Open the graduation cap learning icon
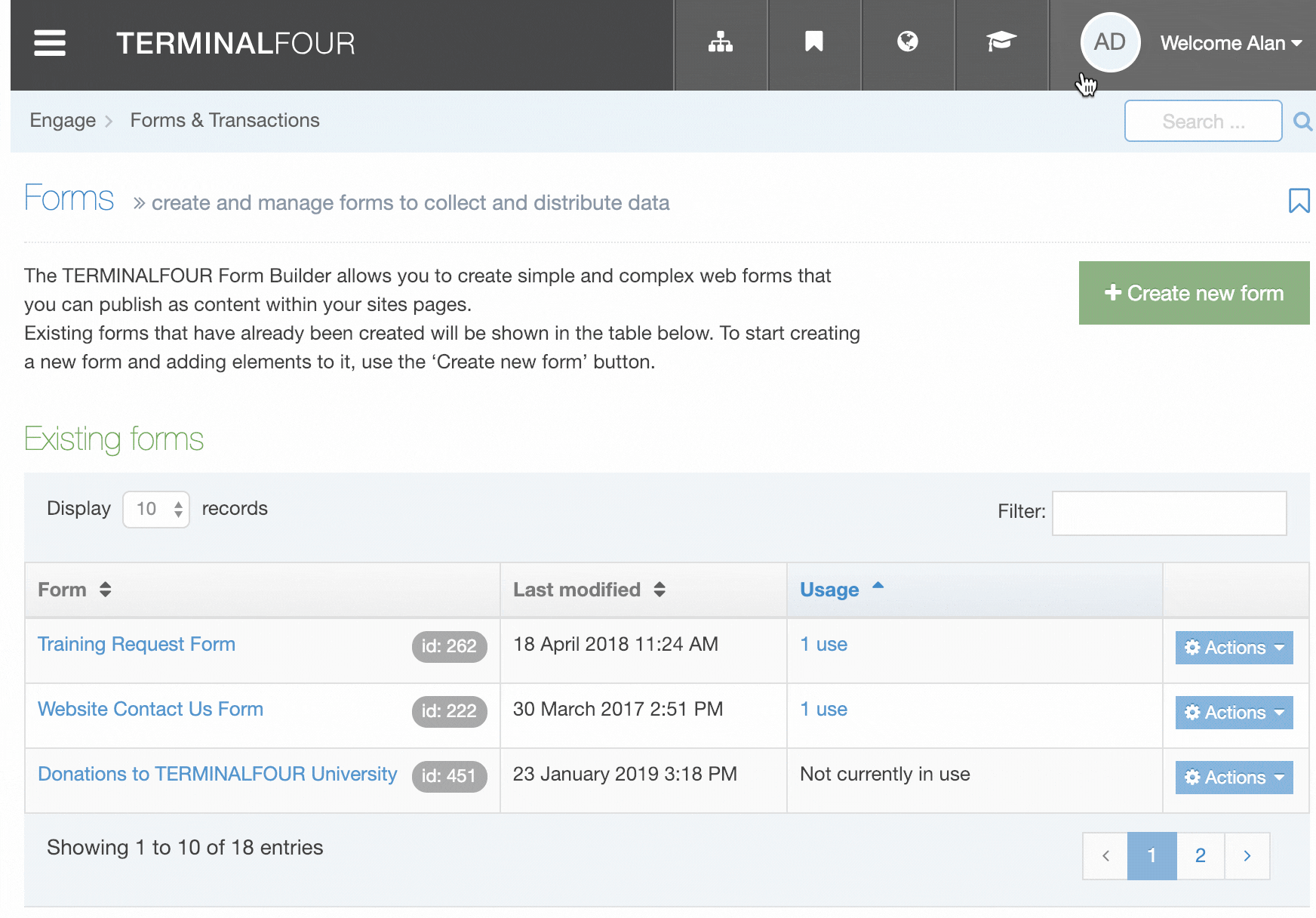Viewport: 1316px width, 918px height. coord(1001,42)
